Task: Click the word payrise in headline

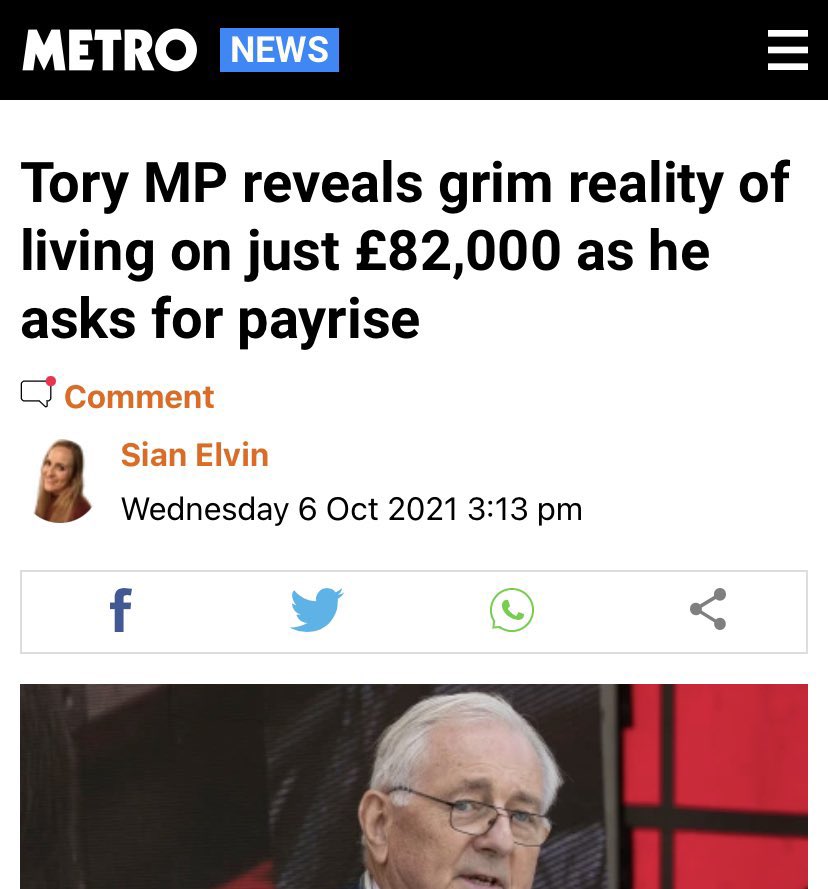Action: click(x=329, y=321)
